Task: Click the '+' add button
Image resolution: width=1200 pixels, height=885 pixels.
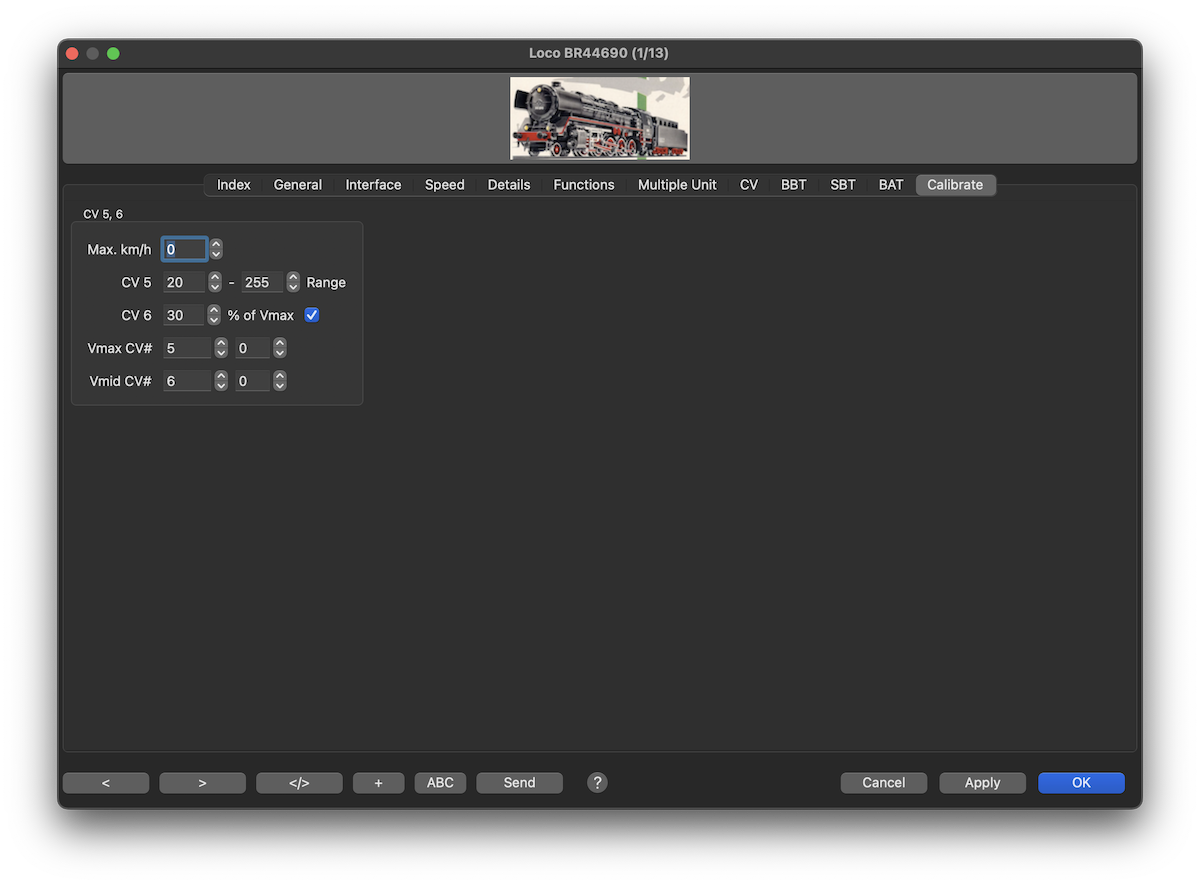Action: coord(378,783)
